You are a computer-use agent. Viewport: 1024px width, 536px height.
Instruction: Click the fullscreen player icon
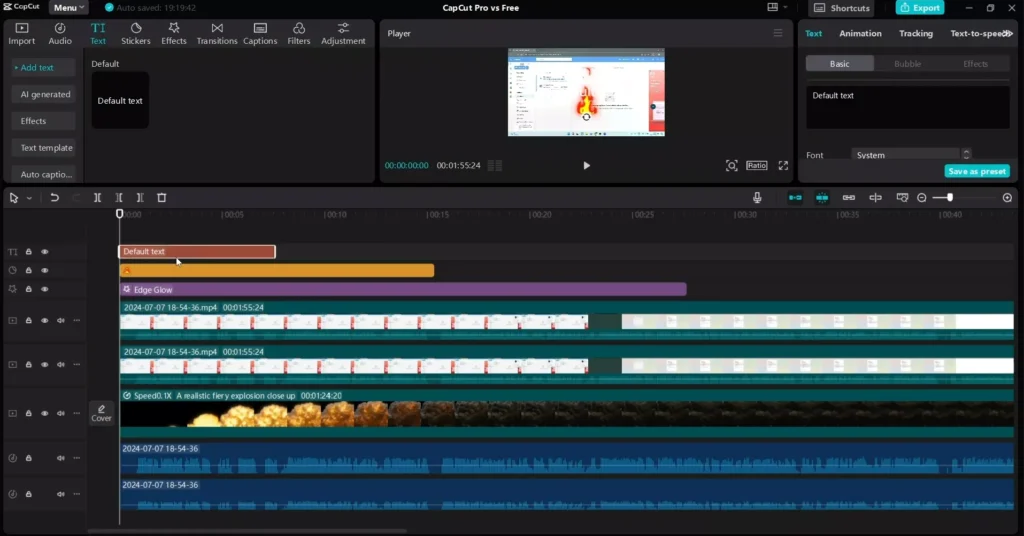pyautogui.click(x=783, y=165)
